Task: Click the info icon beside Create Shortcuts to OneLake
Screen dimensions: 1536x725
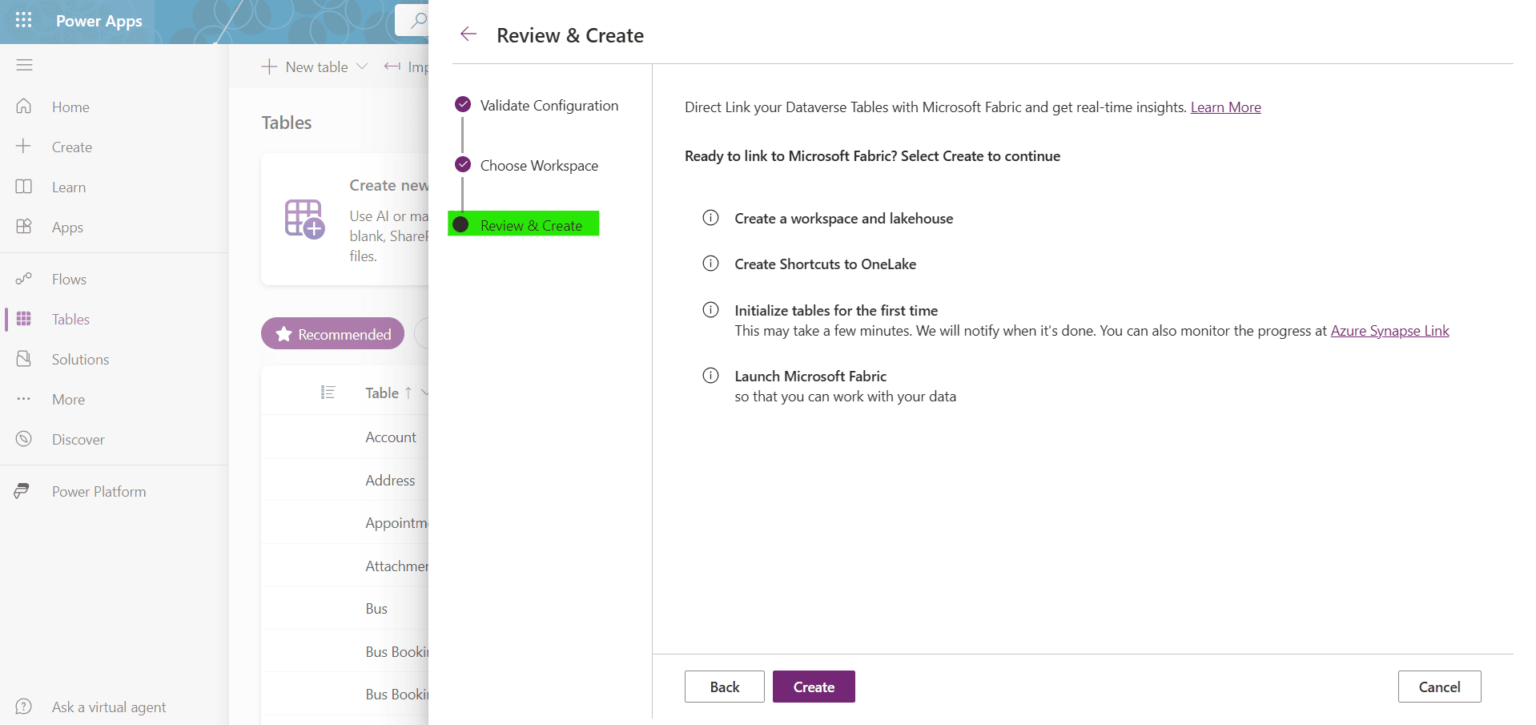Action: 710,263
